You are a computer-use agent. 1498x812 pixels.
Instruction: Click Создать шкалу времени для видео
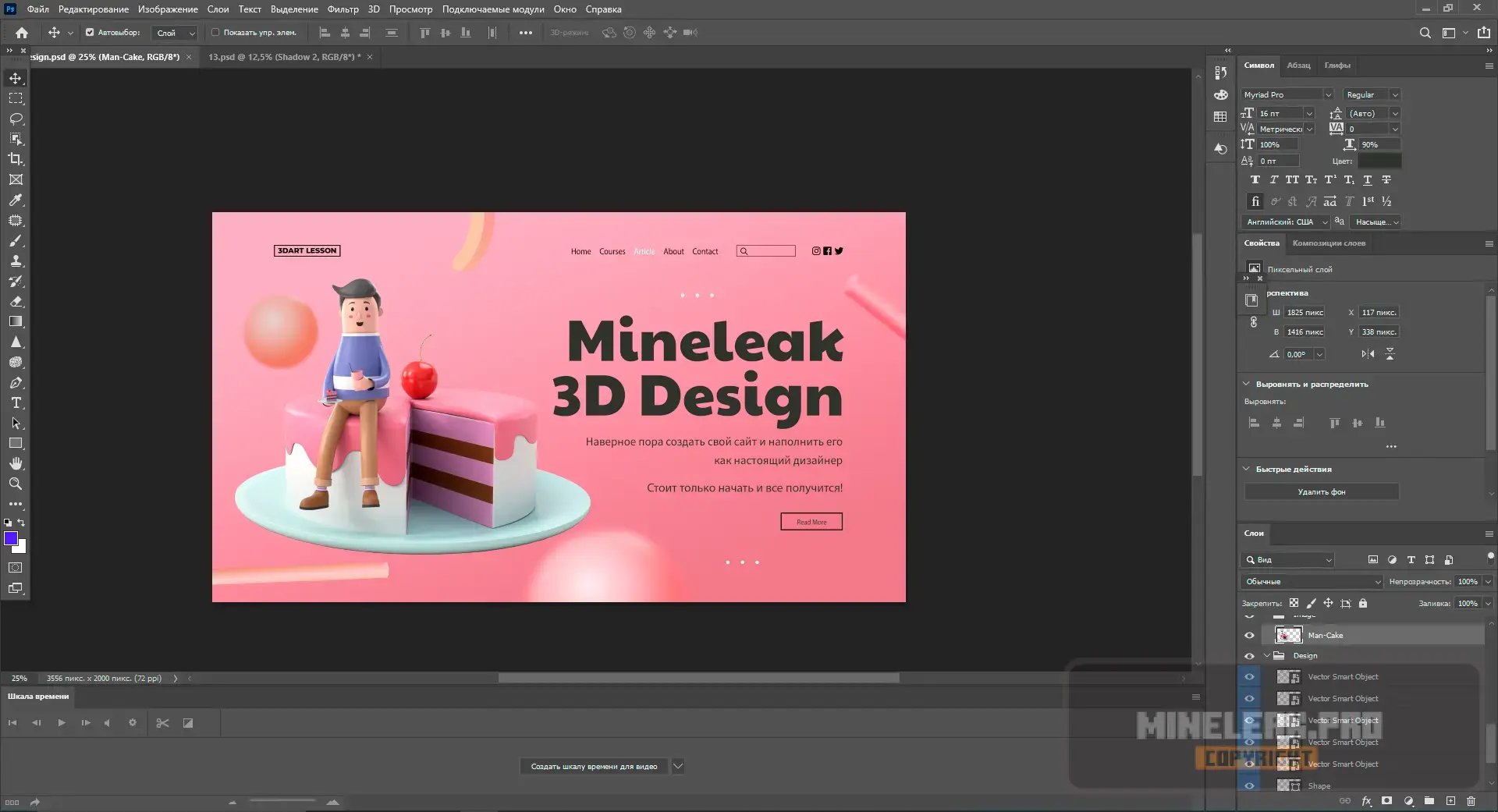[594, 767]
